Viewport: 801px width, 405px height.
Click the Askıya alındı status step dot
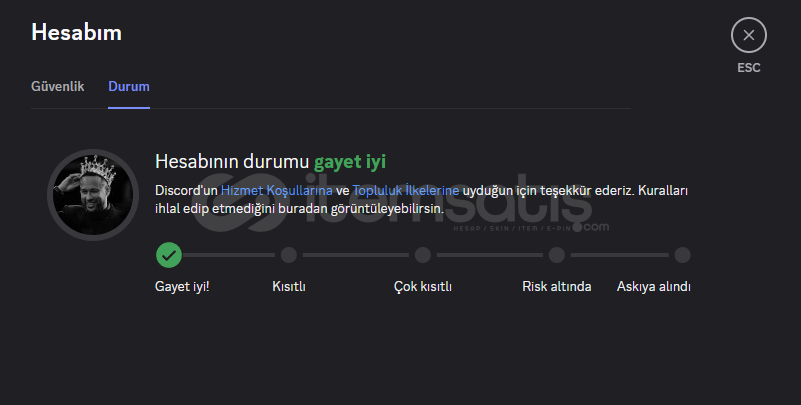(682, 255)
